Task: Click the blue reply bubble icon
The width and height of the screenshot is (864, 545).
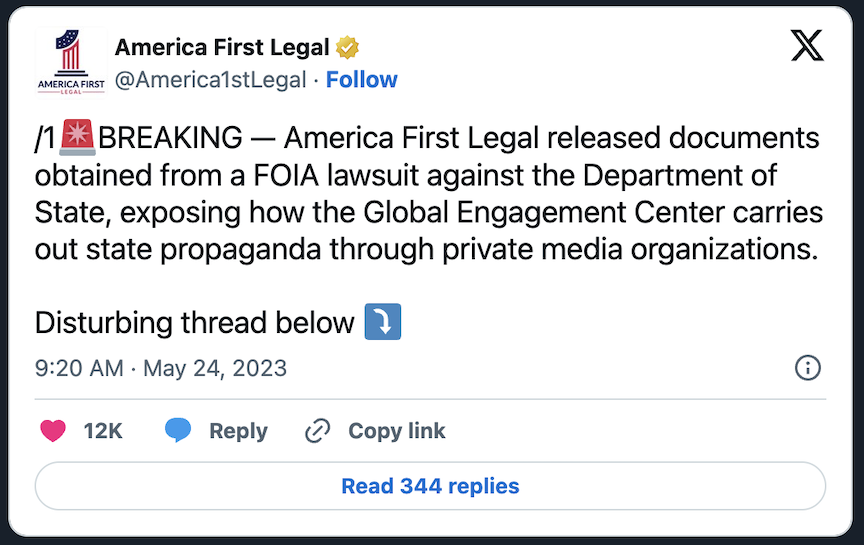Action: (178, 431)
